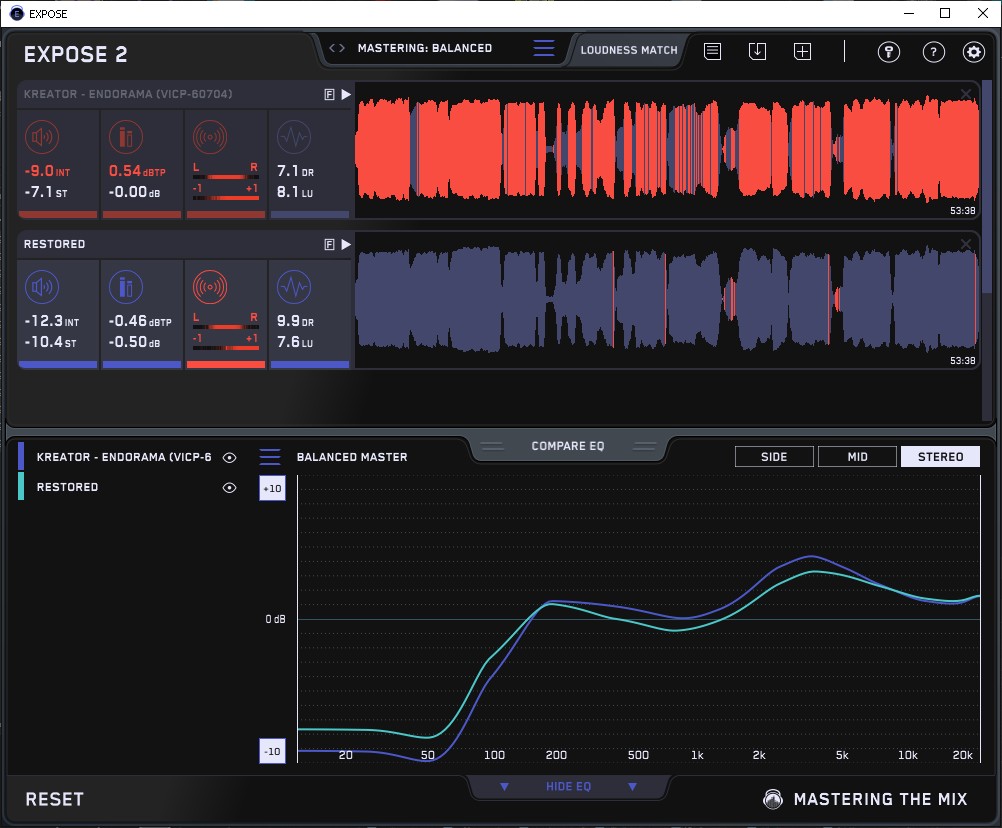Click the loudness speaker icon for RESTORED

[41, 288]
